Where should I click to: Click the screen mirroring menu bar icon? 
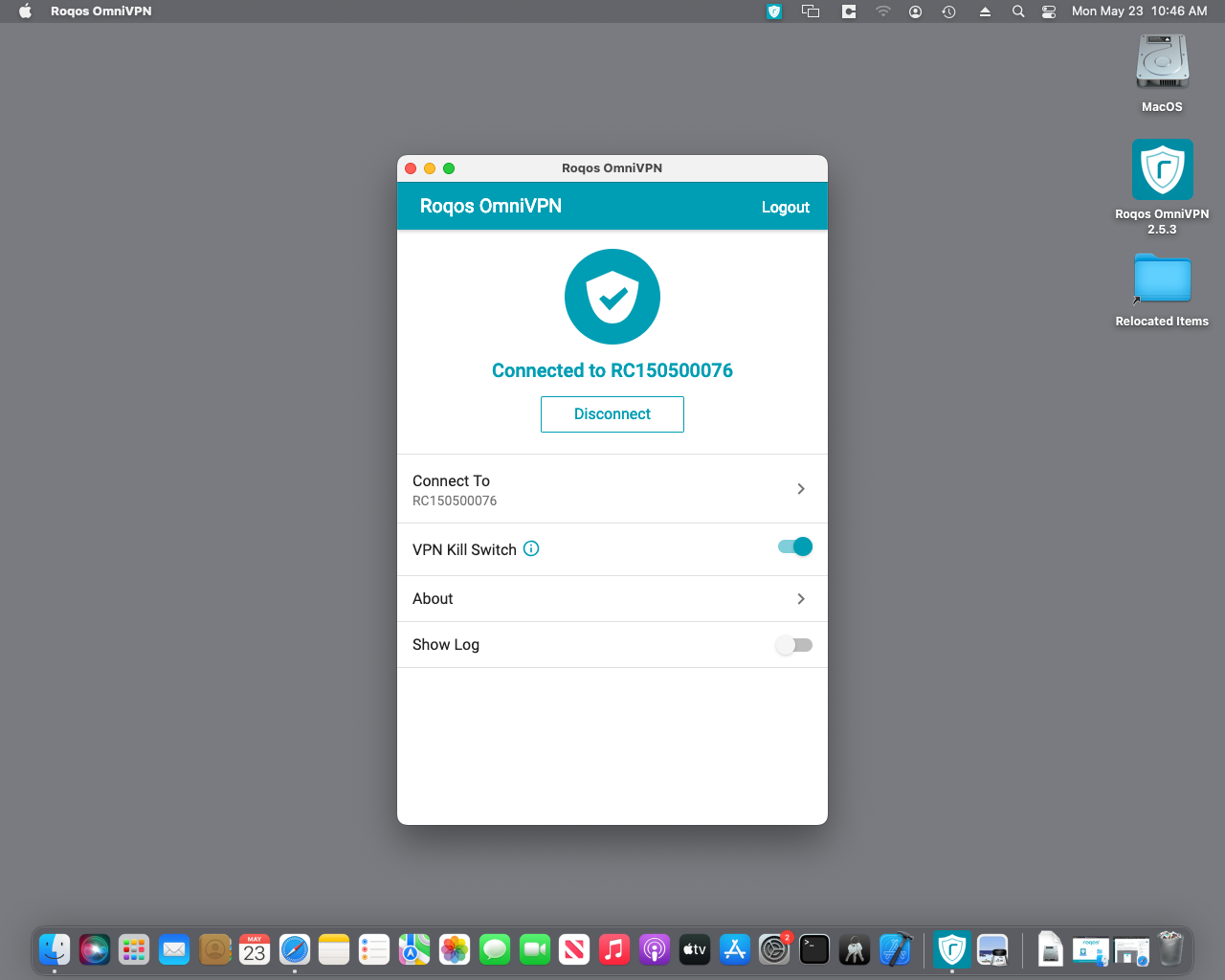[x=811, y=11]
